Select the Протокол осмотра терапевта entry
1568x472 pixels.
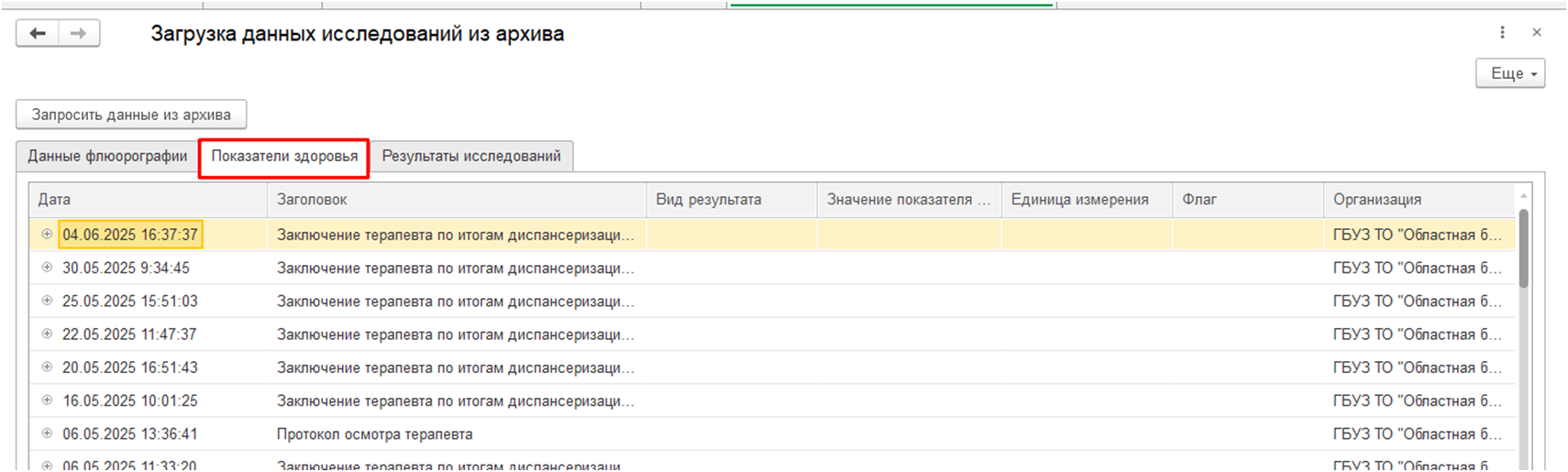click(x=375, y=434)
